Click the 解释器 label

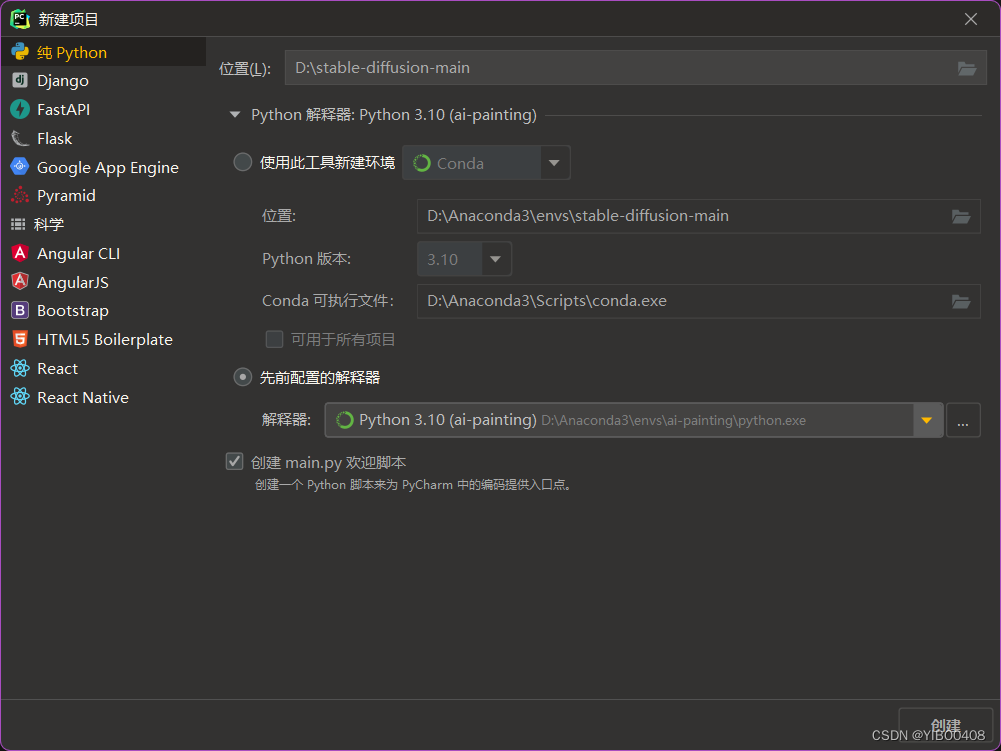click(287, 420)
